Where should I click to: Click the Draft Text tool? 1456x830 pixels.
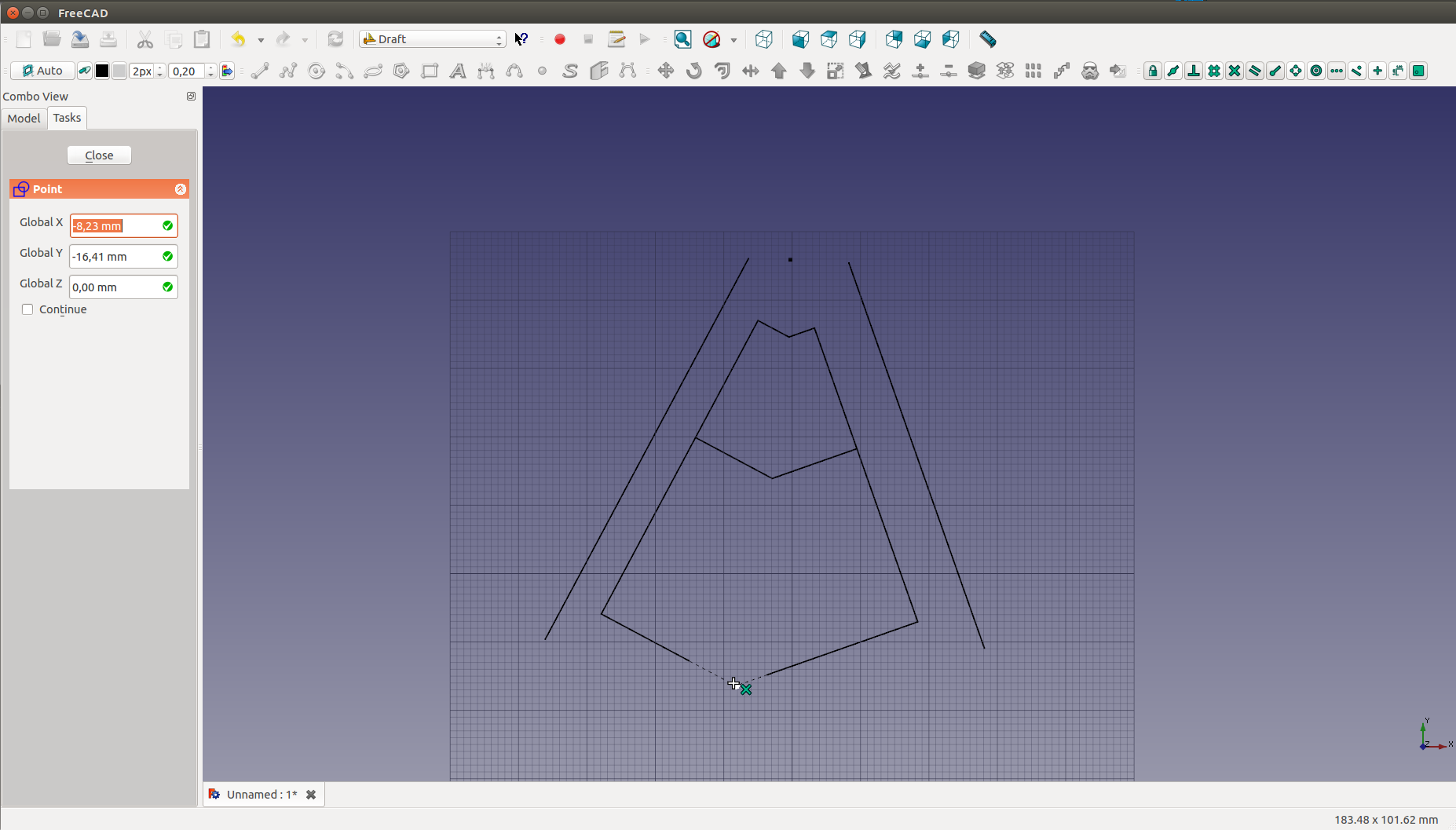coord(458,71)
